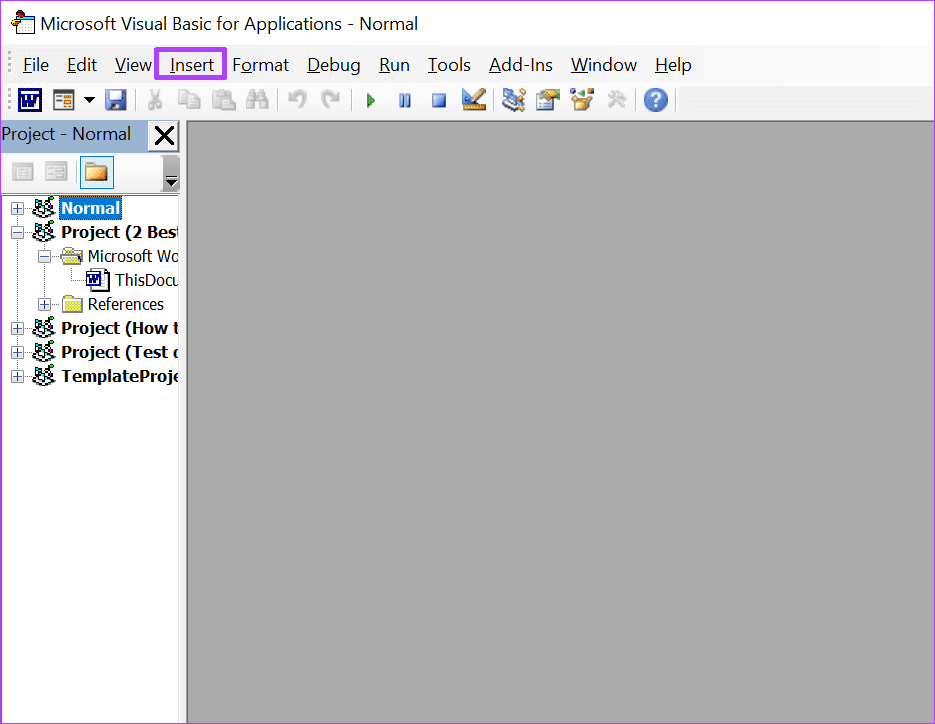Image resolution: width=935 pixels, height=724 pixels.
Task: Open the Edit menu
Action: [82, 65]
